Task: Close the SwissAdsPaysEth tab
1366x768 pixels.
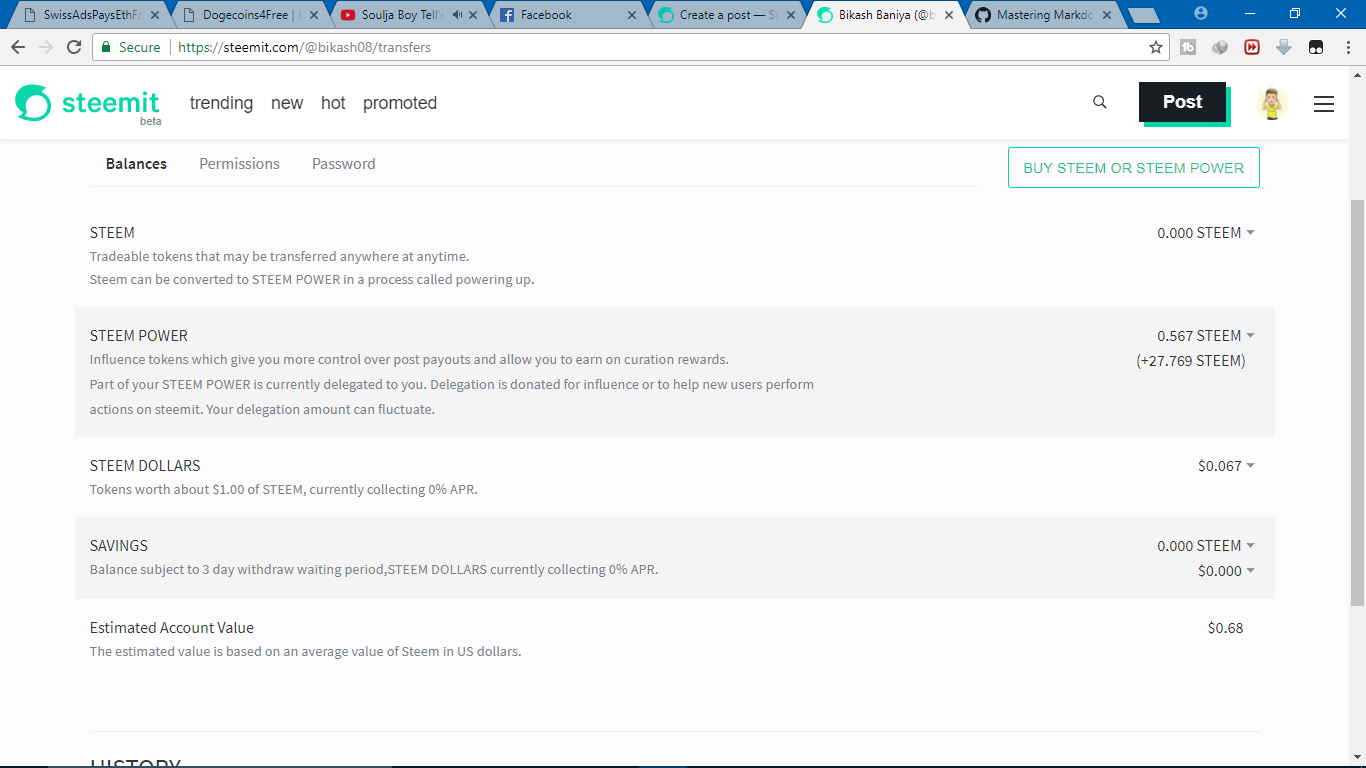Action: click(x=155, y=15)
